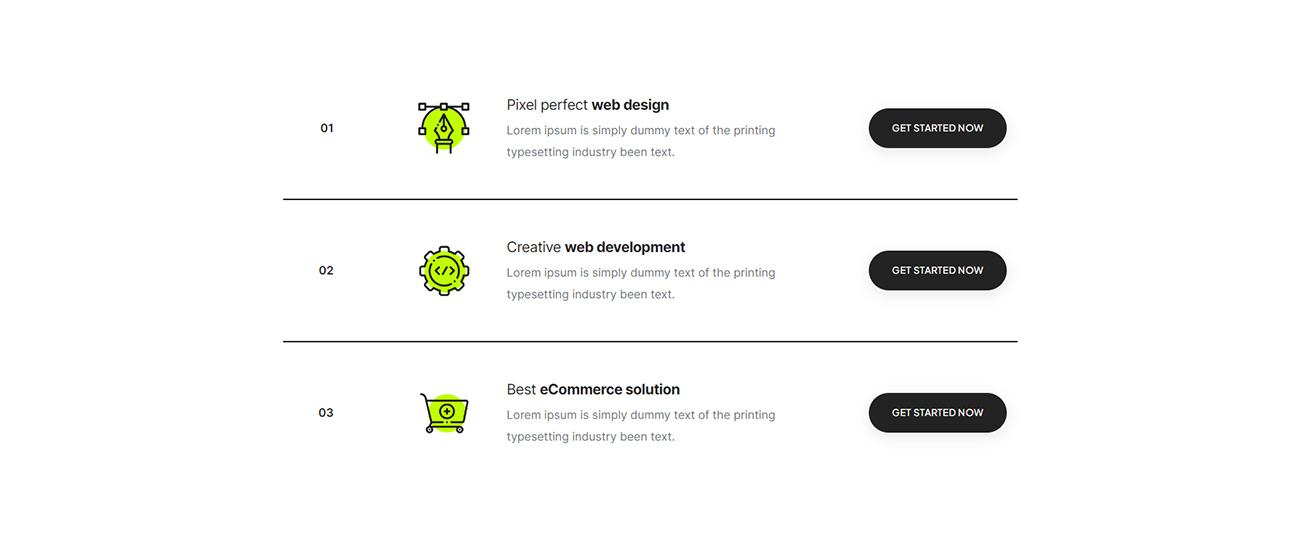The width and height of the screenshot is (1300, 541).
Task: Select the number 03 label
Action: (x=326, y=413)
